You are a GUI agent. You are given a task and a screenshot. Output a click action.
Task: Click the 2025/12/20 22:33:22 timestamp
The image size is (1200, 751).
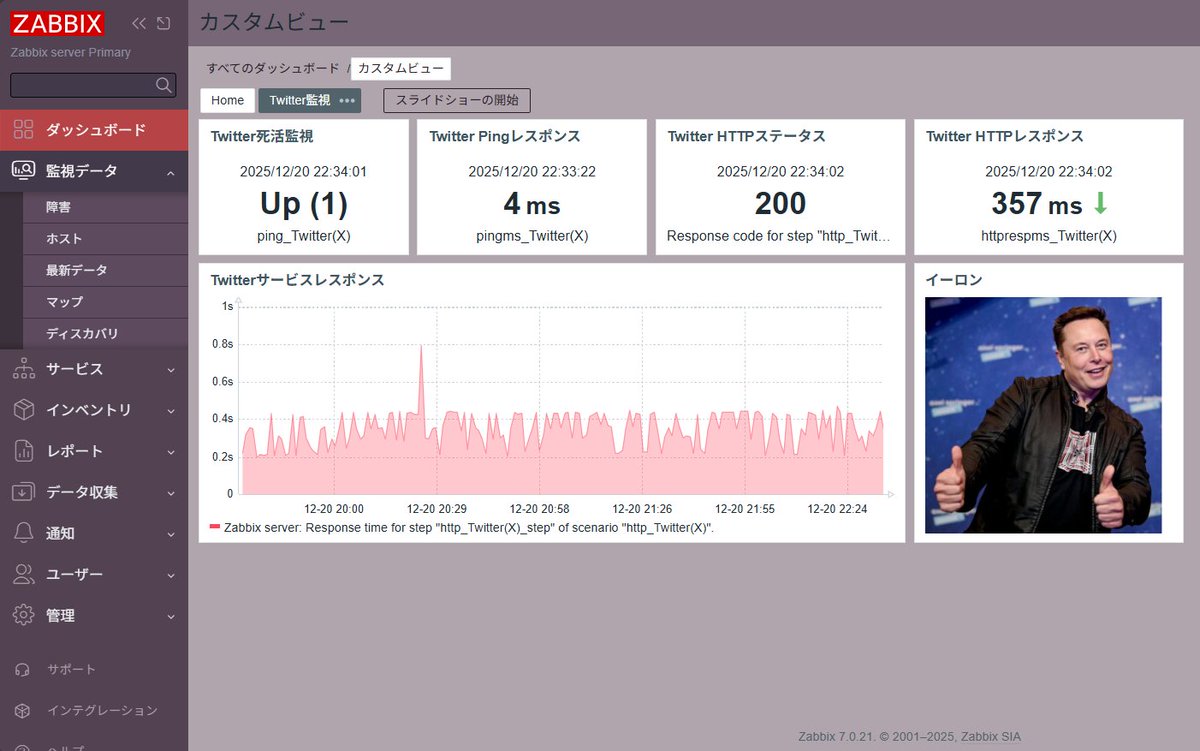(532, 172)
